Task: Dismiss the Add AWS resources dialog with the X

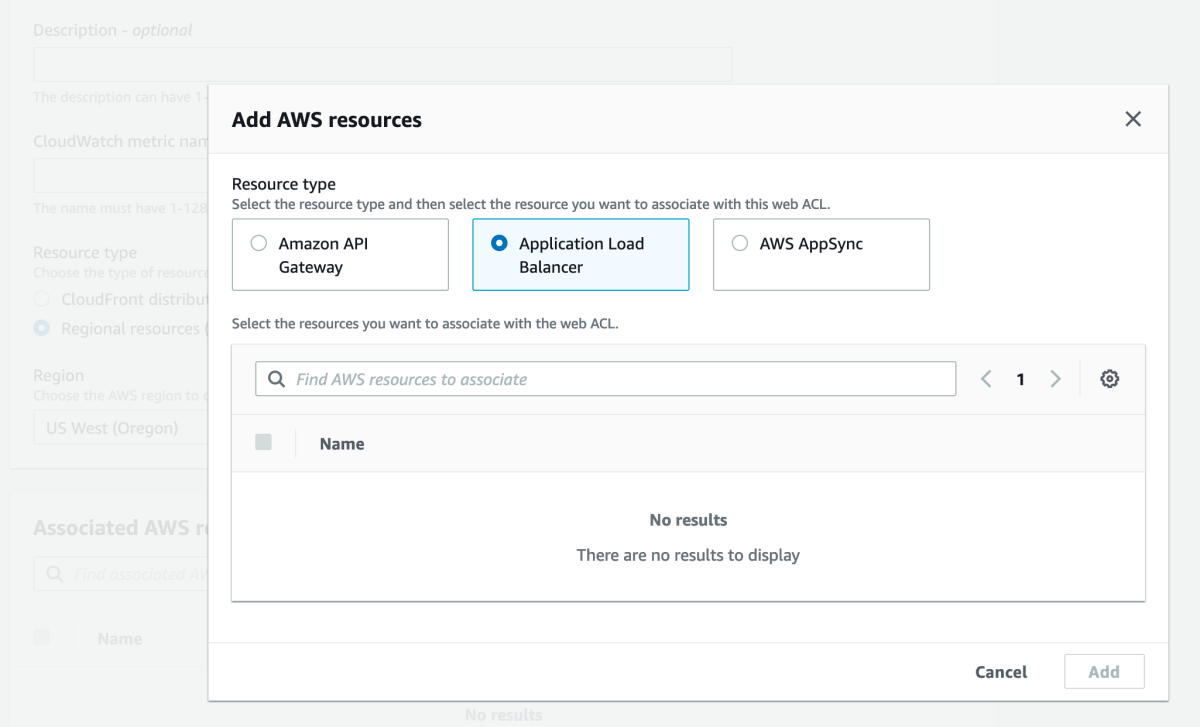Action: (x=1132, y=118)
